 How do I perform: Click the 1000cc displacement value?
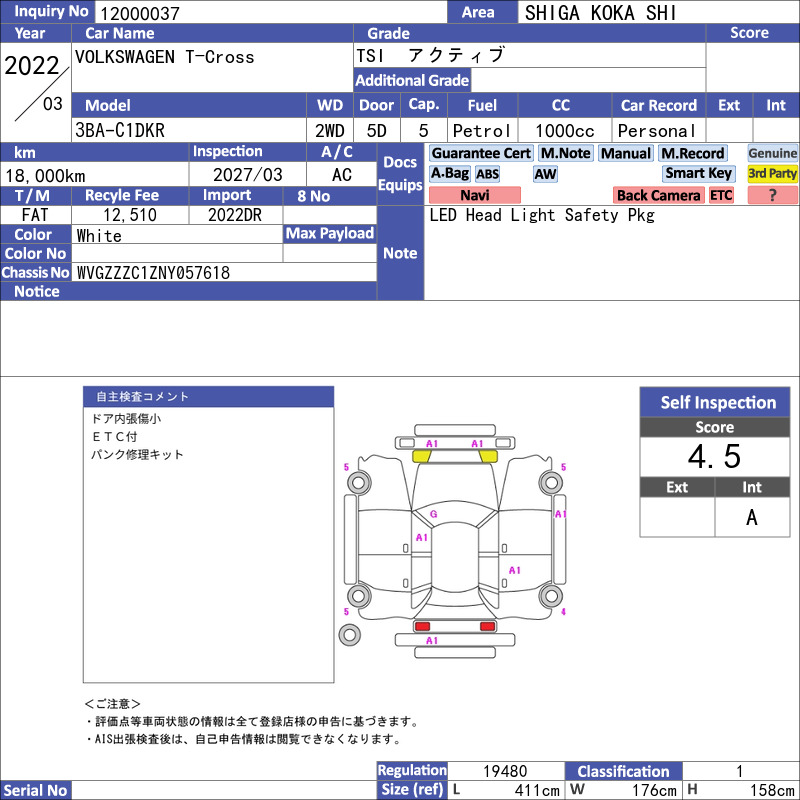565,131
